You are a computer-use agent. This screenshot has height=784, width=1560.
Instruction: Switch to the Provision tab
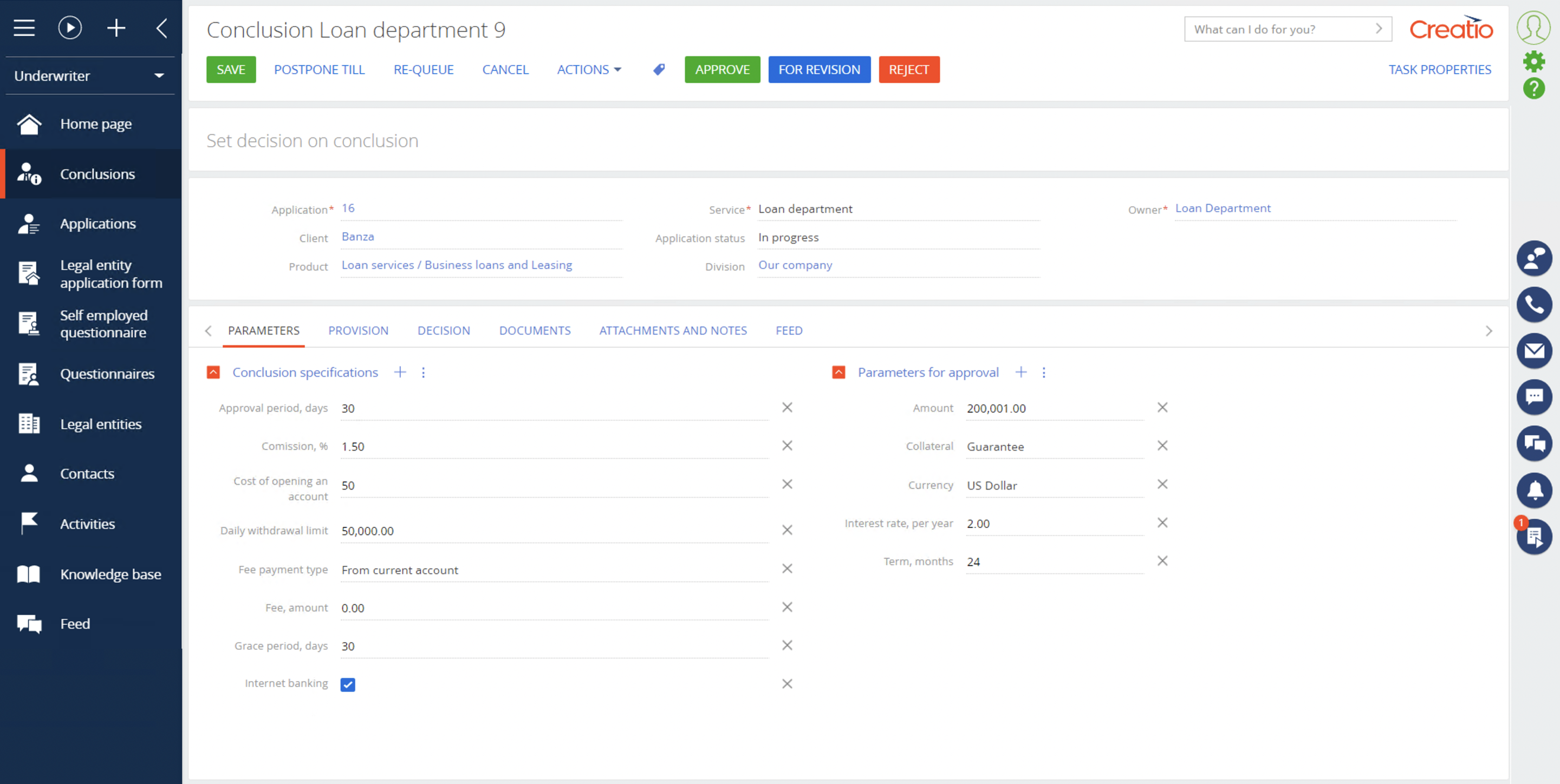point(358,331)
